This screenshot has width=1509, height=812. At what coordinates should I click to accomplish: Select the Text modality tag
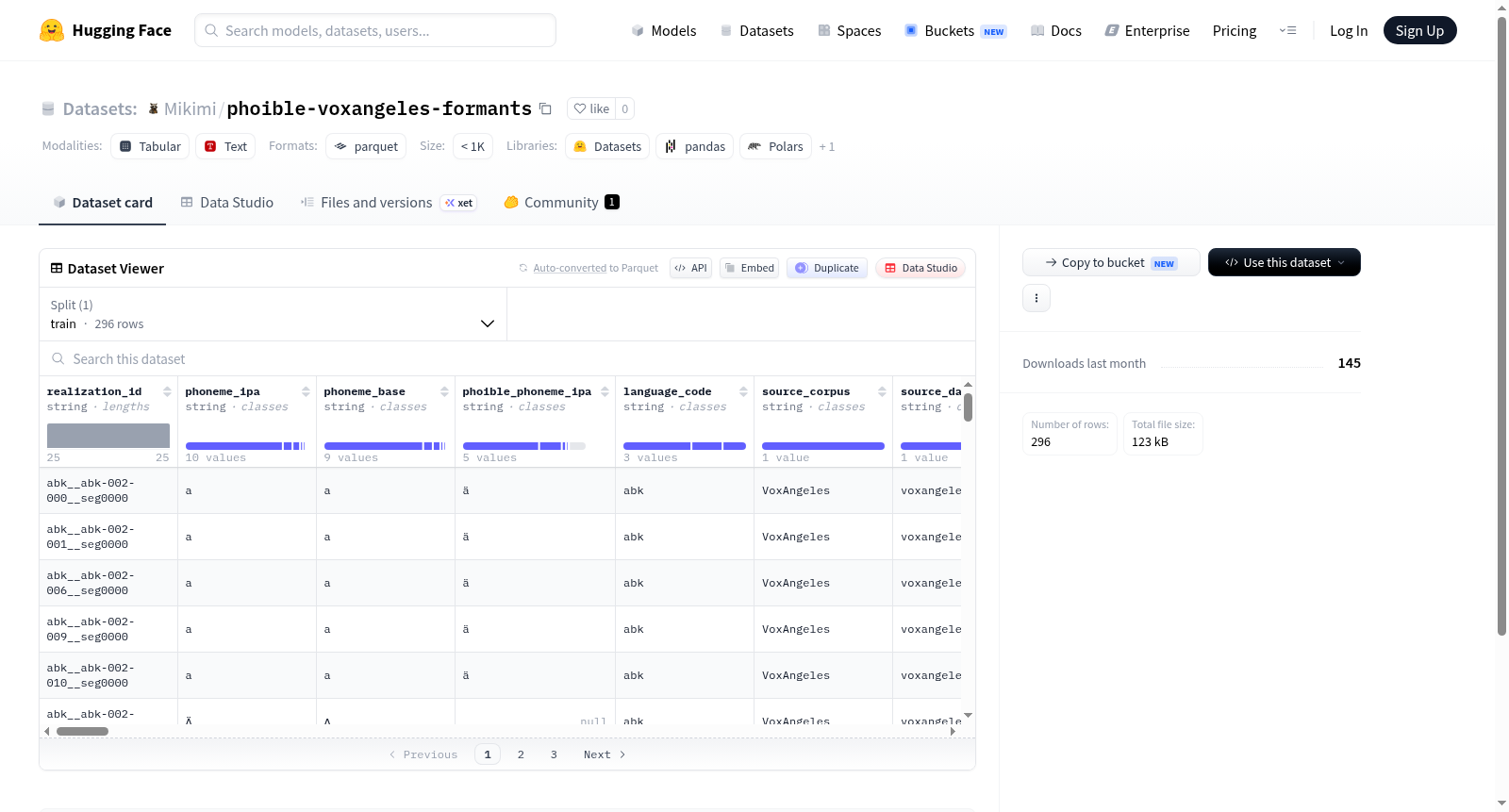click(225, 146)
